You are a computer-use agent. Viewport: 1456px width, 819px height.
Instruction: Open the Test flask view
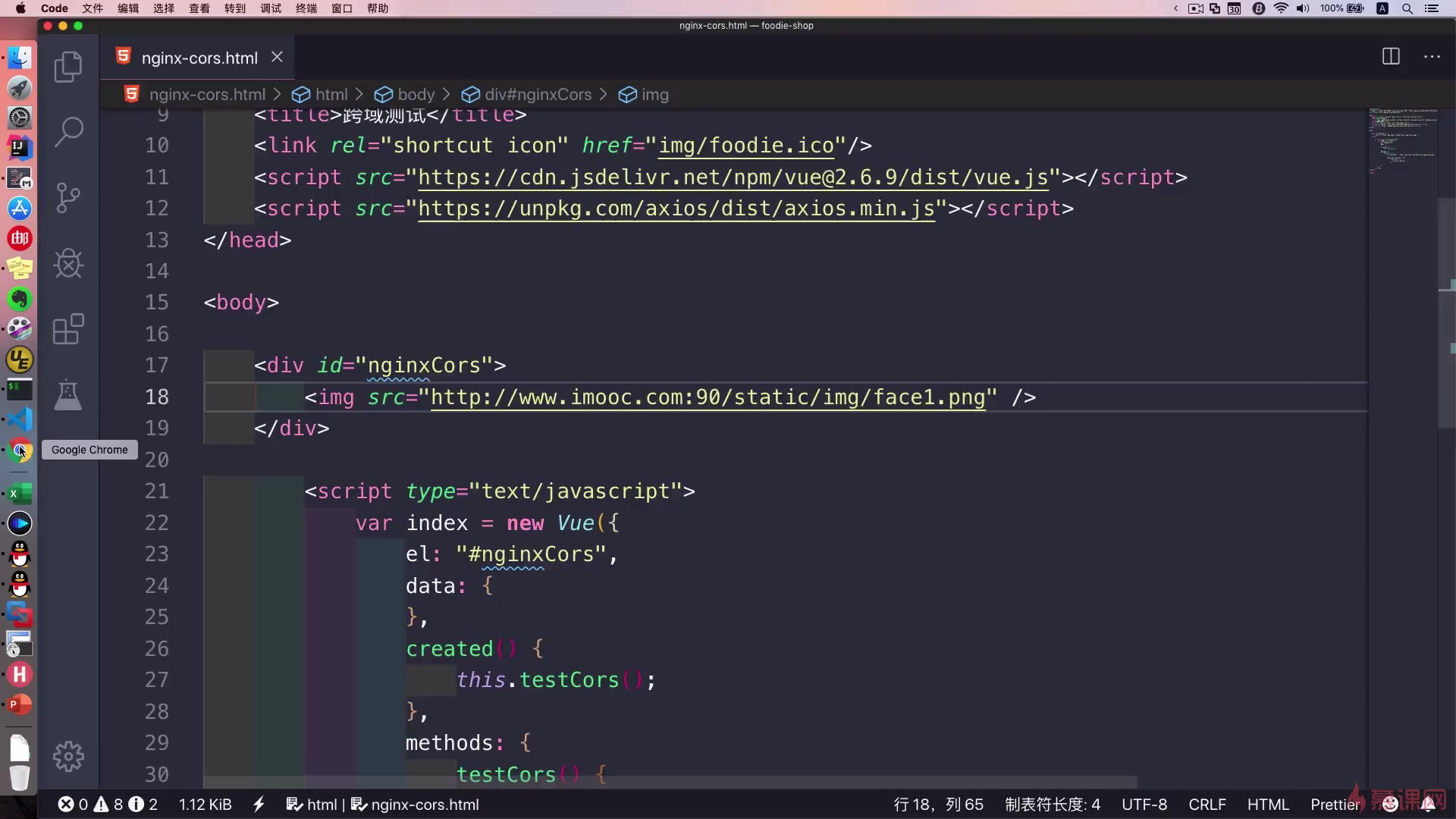click(68, 395)
